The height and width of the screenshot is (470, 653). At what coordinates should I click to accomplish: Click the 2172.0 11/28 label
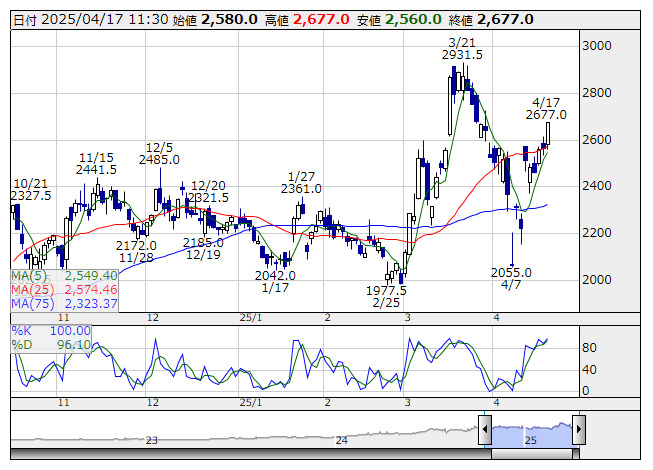pyautogui.click(x=136, y=251)
